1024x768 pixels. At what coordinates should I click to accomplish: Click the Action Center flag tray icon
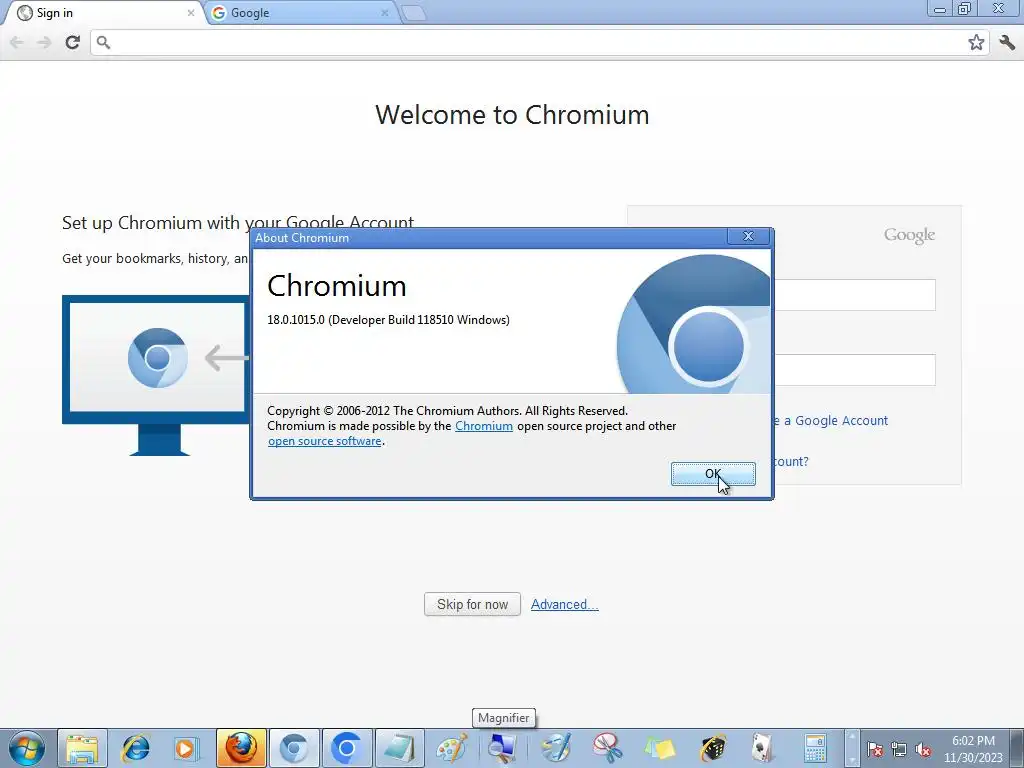point(875,750)
